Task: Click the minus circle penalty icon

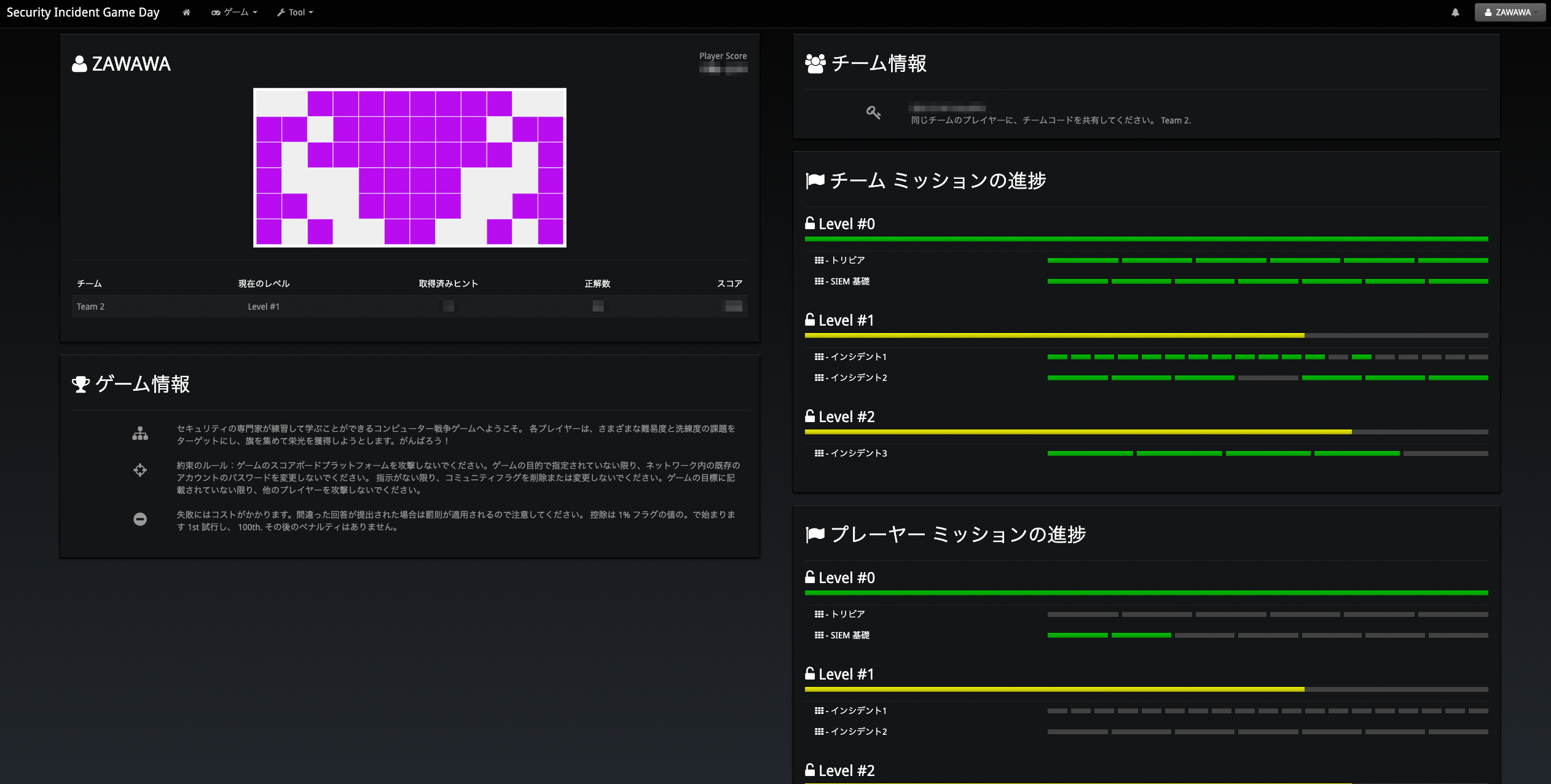Action: pos(140,519)
